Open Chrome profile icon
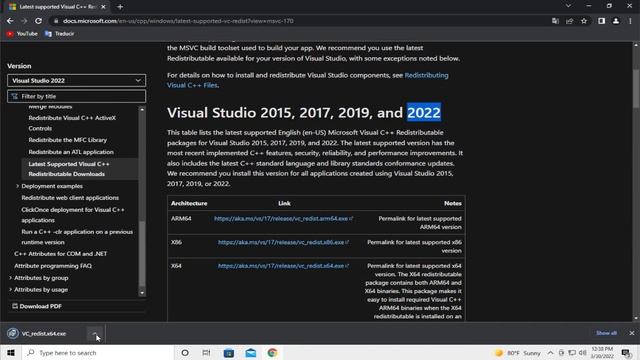The height and width of the screenshot is (360, 640). (x=616, y=21)
